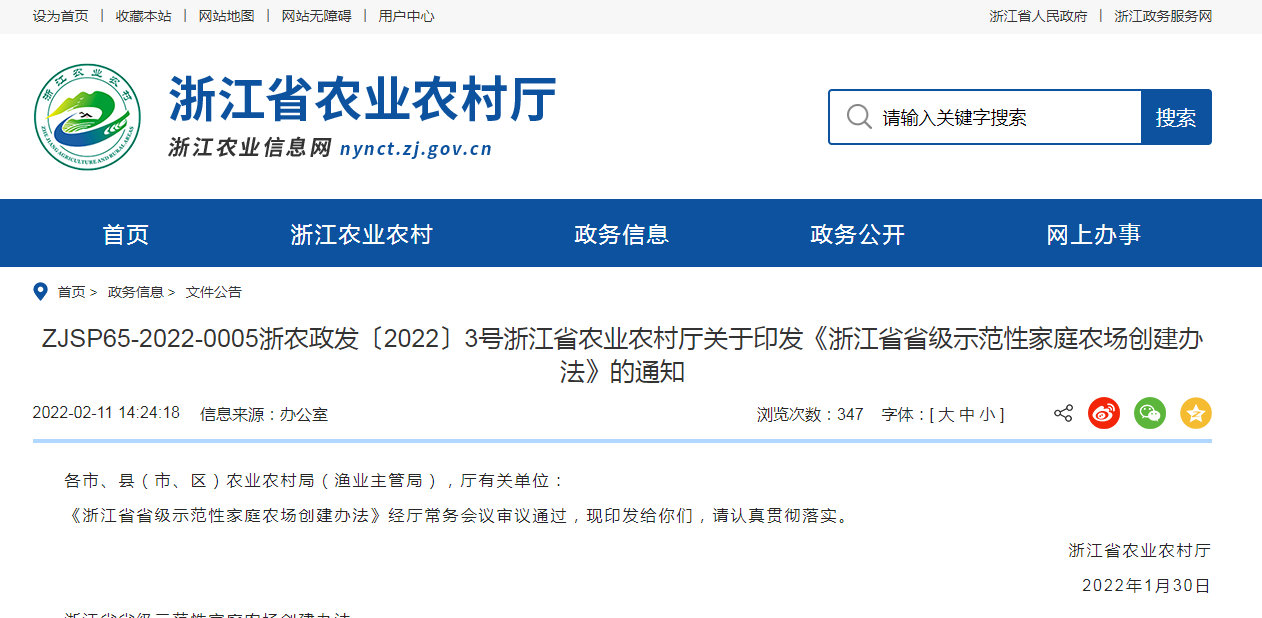Open the 浙江农业农村 navigation menu
This screenshot has height=618, width=1262.
(x=361, y=234)
